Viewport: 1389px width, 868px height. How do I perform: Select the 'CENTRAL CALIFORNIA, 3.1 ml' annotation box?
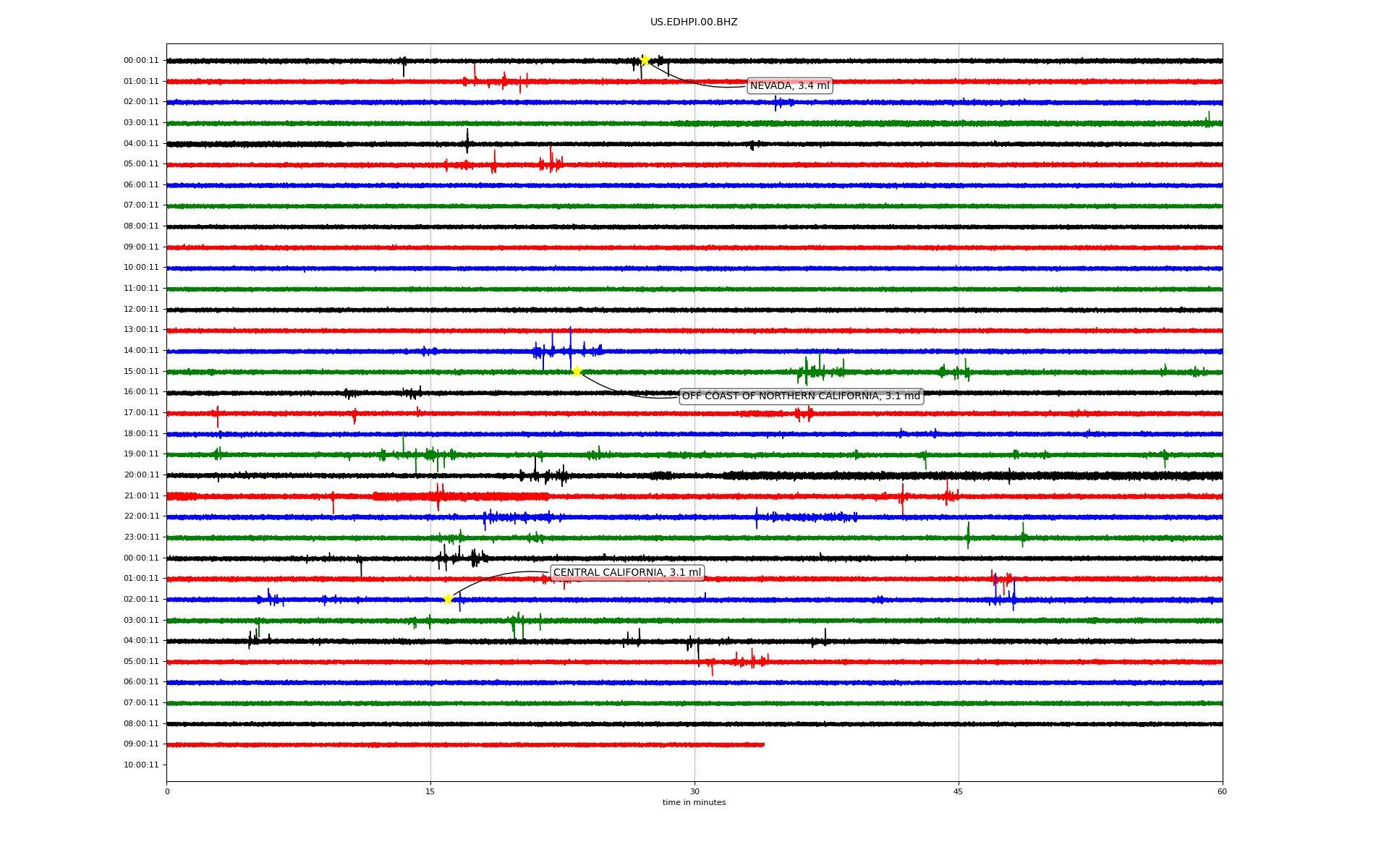point(627,573)
